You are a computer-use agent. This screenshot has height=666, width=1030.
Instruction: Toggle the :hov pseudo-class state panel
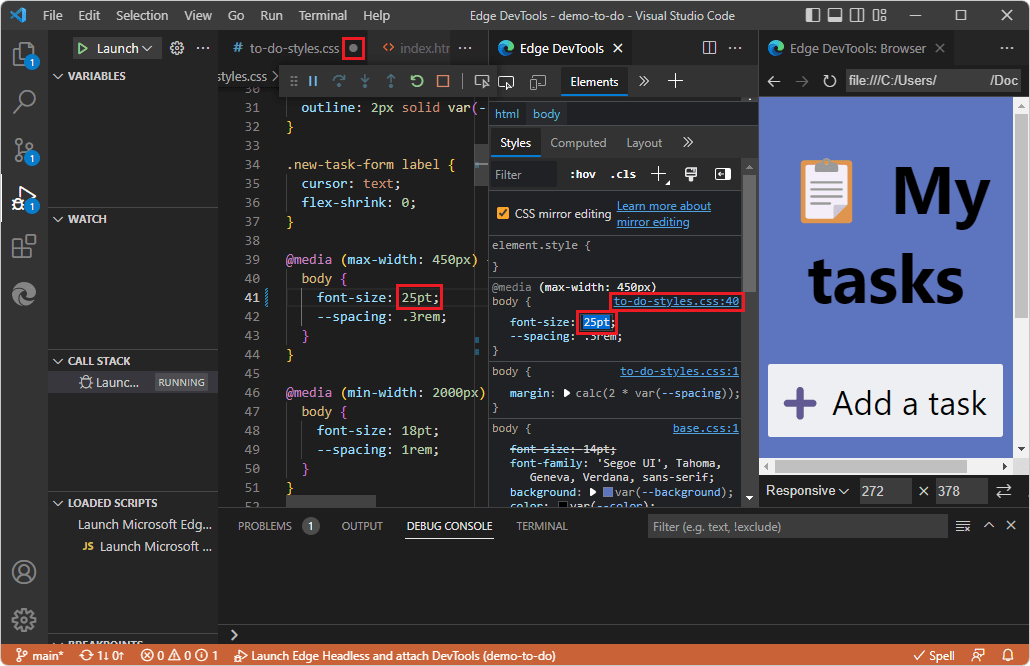coord(582,173)
